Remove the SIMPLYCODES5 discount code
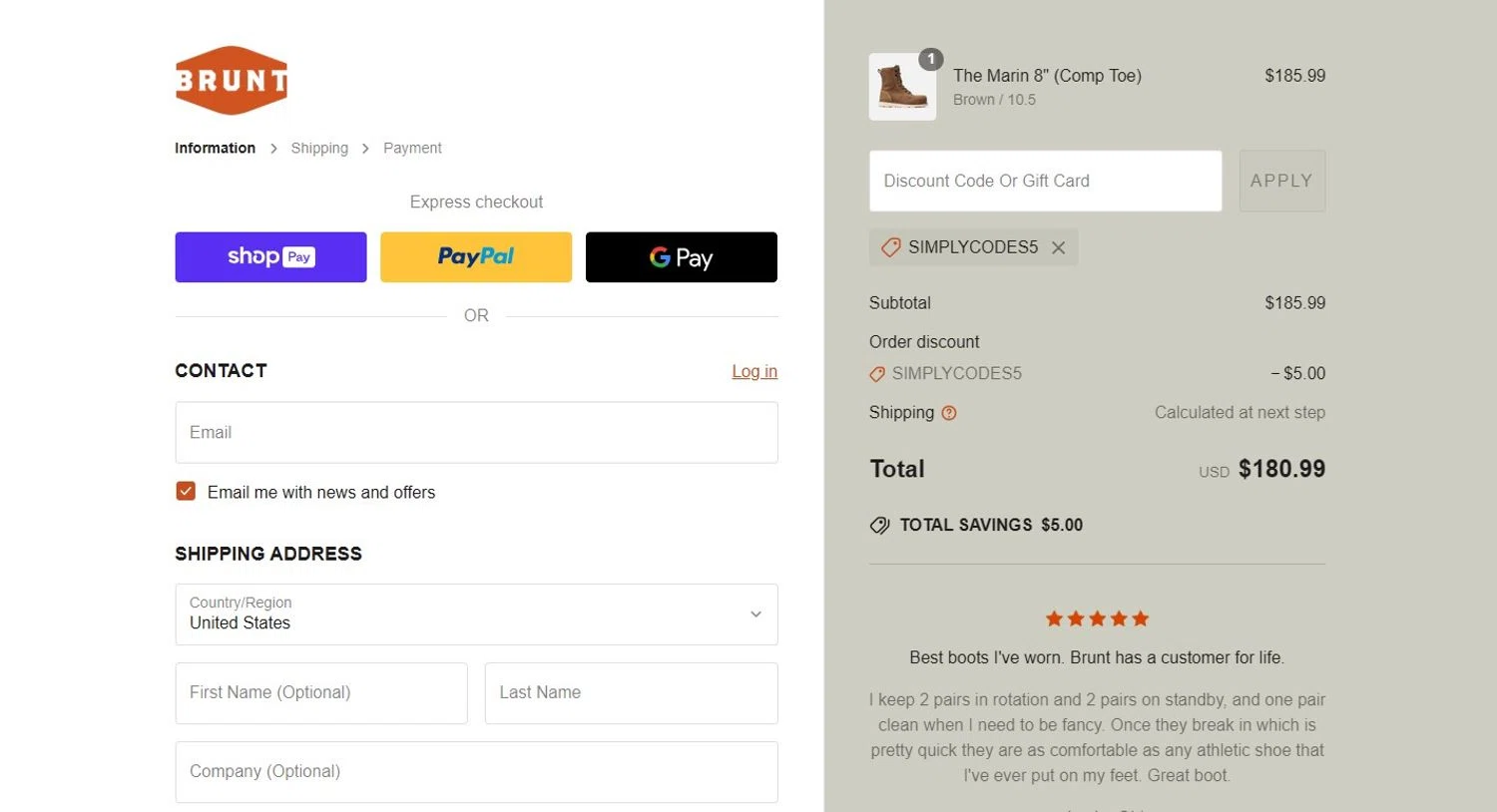 (1059, 247)
